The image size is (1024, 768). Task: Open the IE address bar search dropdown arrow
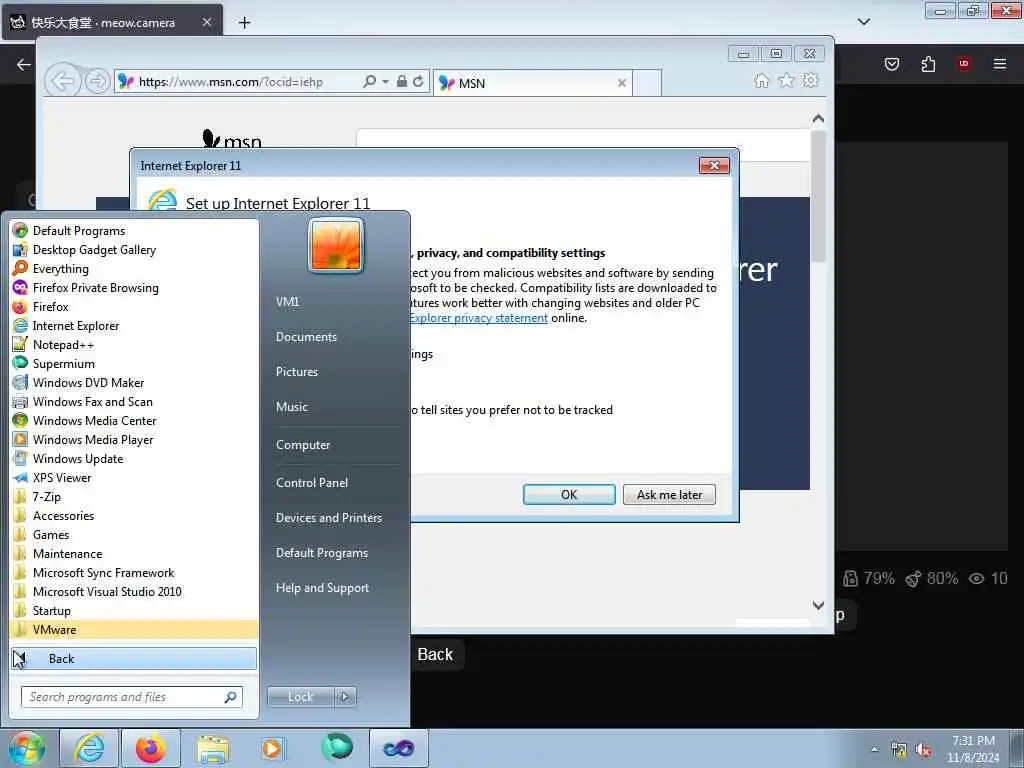click(385, 82)
